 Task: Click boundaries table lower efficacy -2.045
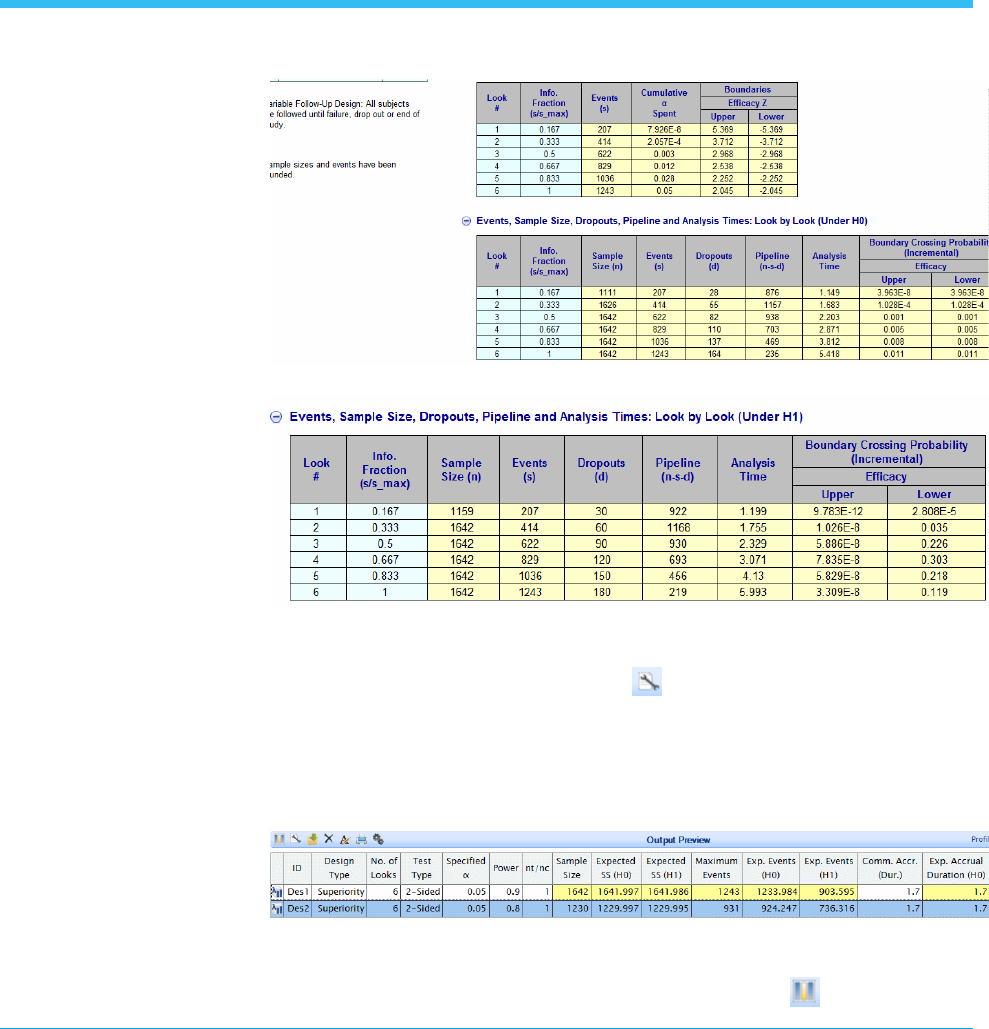point(771,191)
